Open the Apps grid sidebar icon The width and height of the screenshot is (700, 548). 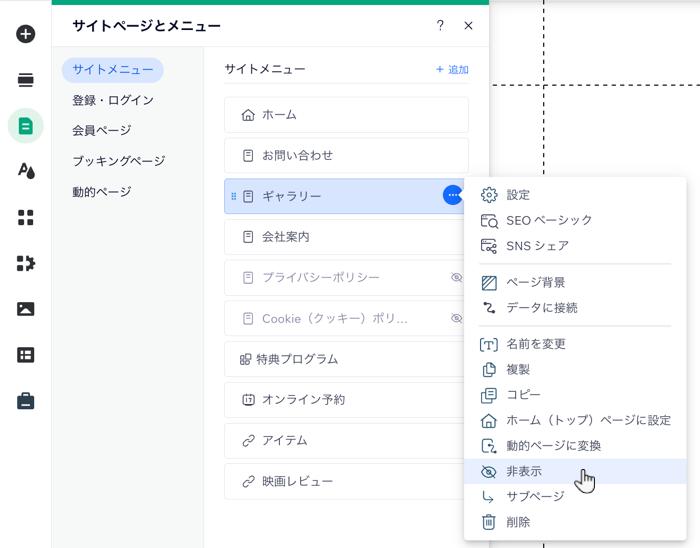pos(25,217)
